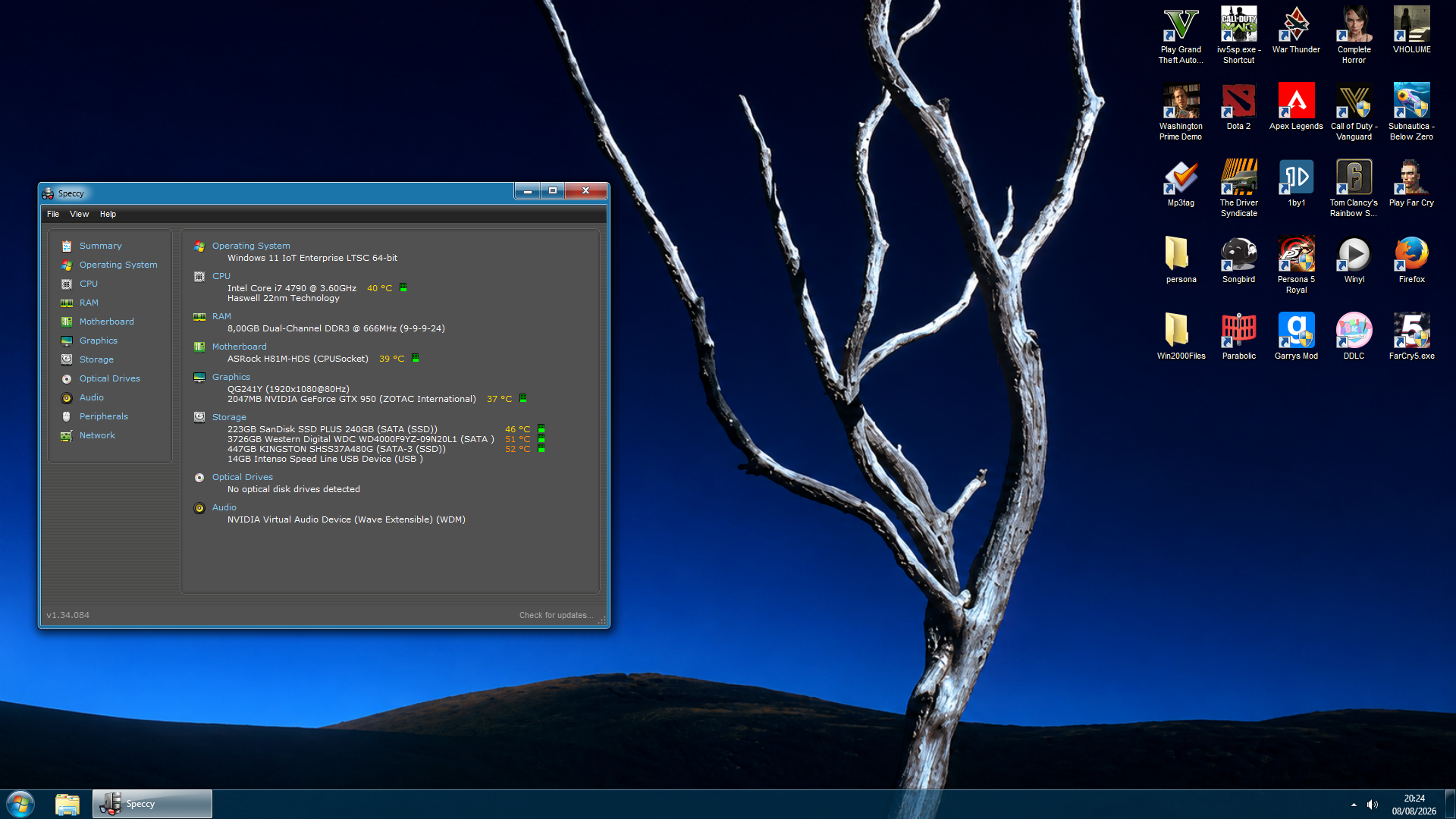Click the CPU heading in summary panel

tap(221, 276)
